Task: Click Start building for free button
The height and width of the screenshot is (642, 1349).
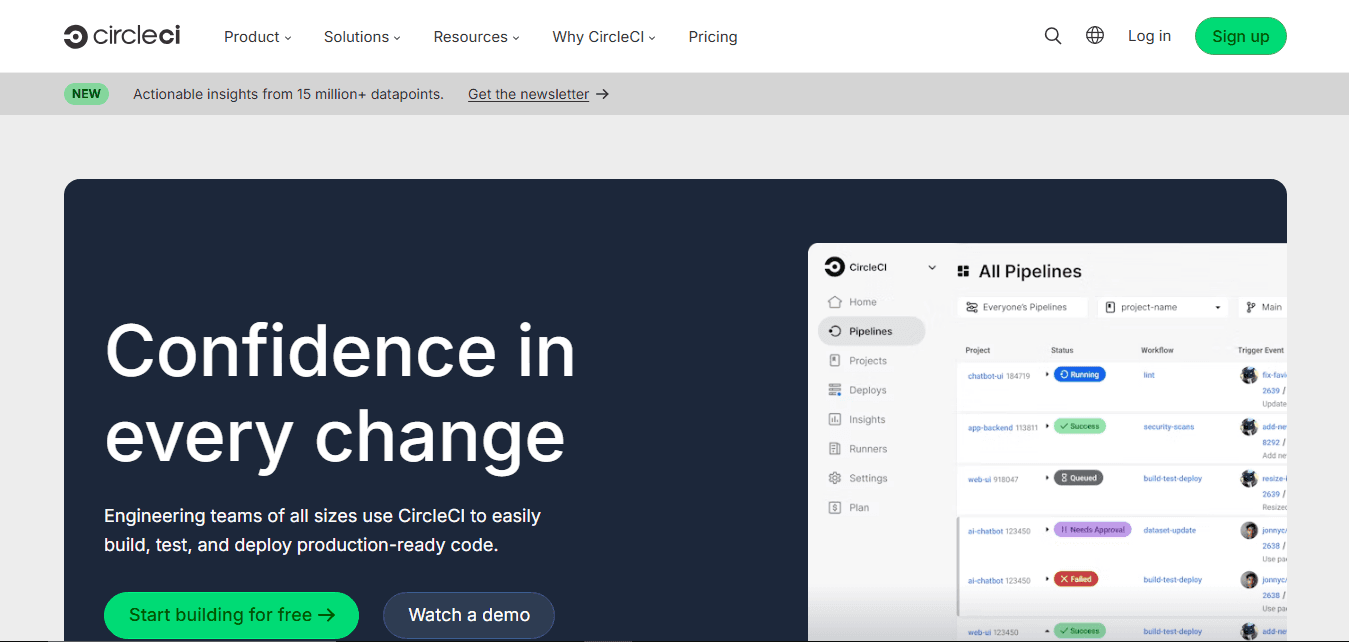Action: pos(231,615)
